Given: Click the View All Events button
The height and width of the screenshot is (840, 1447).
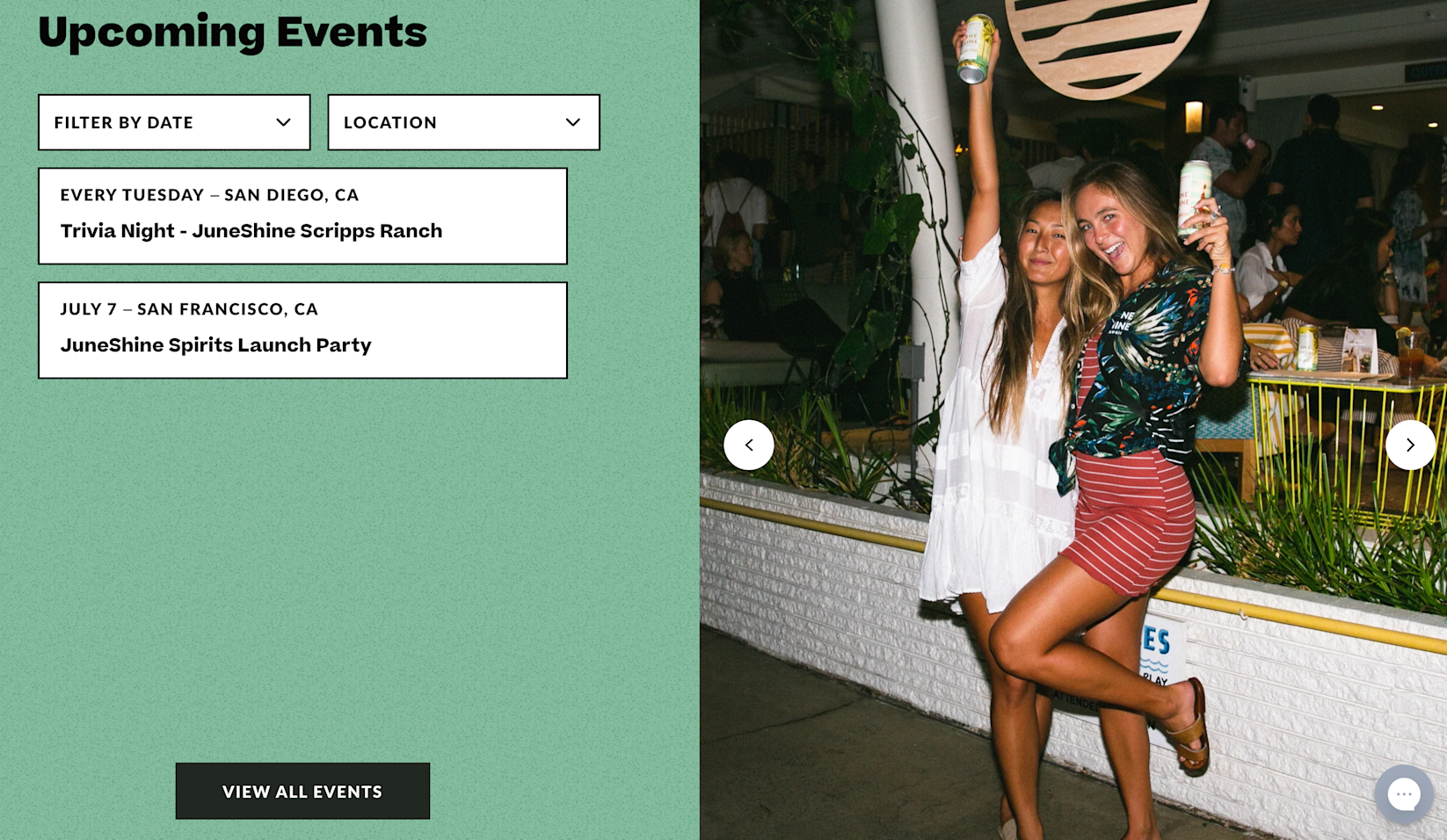Looking at the screenshot, I should point(302,791).
